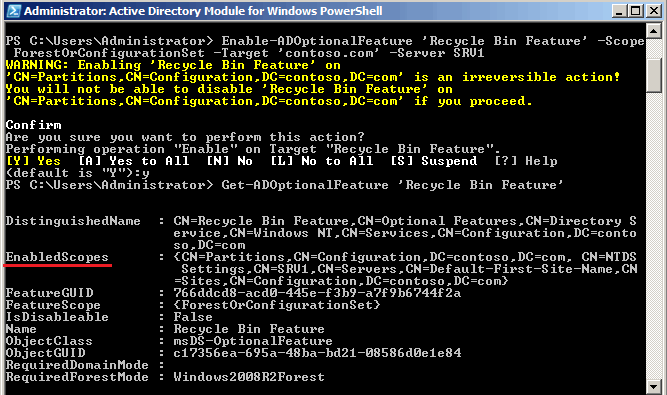
Task: Click the scrollbar up arrow
Action: (653, 31)
